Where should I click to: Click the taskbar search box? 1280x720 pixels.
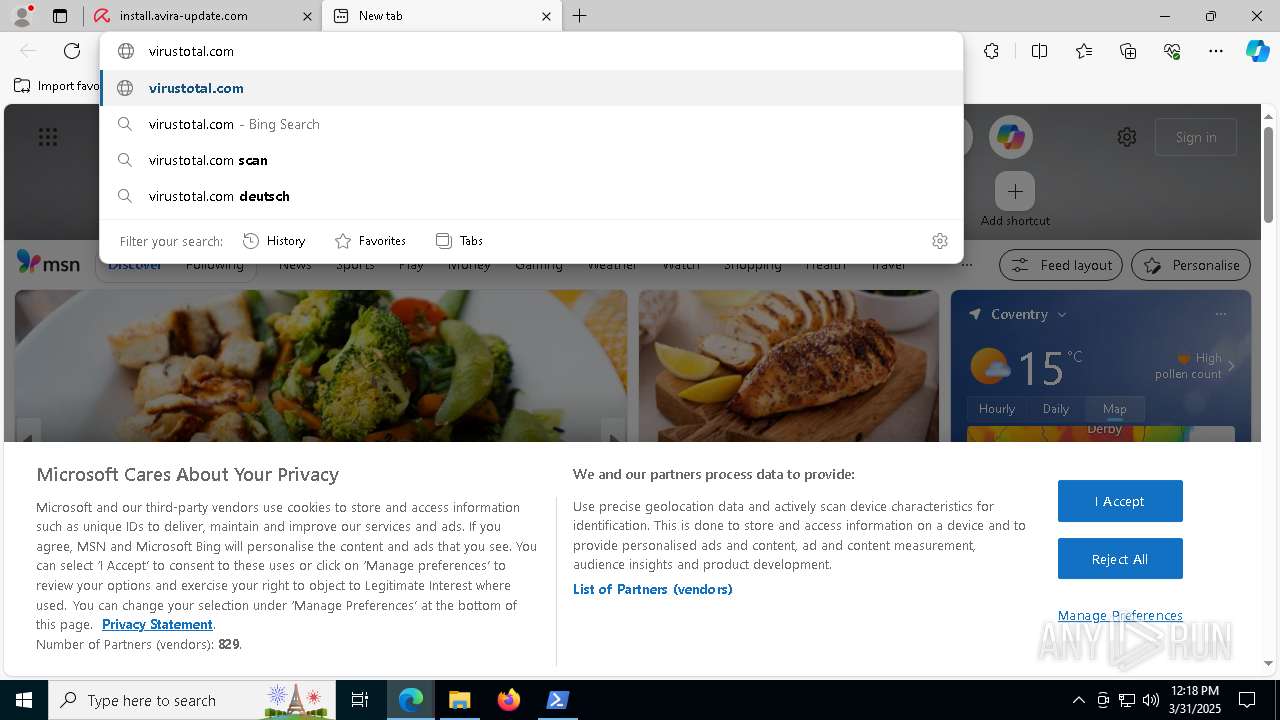pyautogui.click(x=193, y=700)
